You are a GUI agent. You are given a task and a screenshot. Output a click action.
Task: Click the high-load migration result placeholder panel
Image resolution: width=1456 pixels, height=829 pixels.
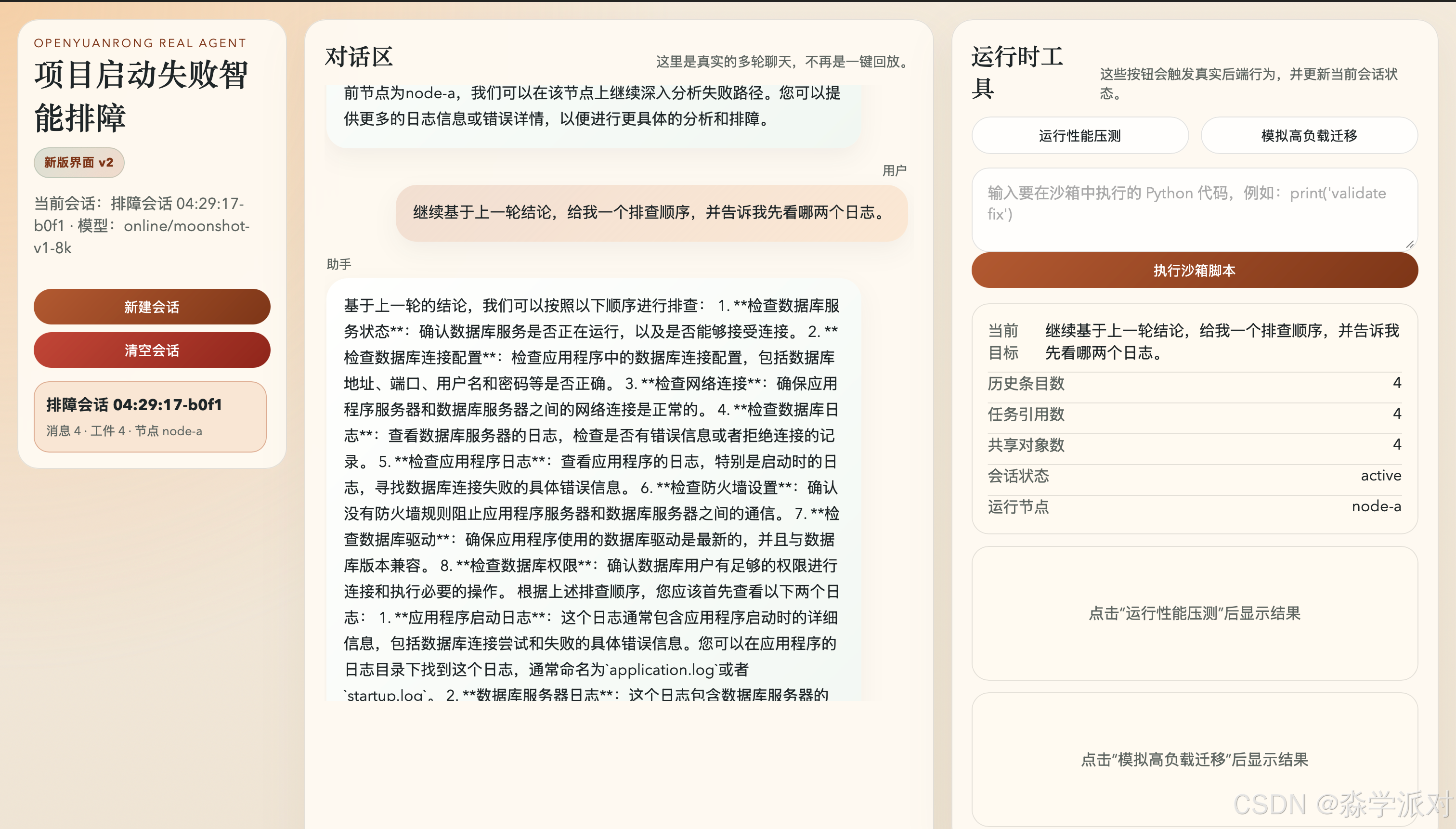[1194, 759]
